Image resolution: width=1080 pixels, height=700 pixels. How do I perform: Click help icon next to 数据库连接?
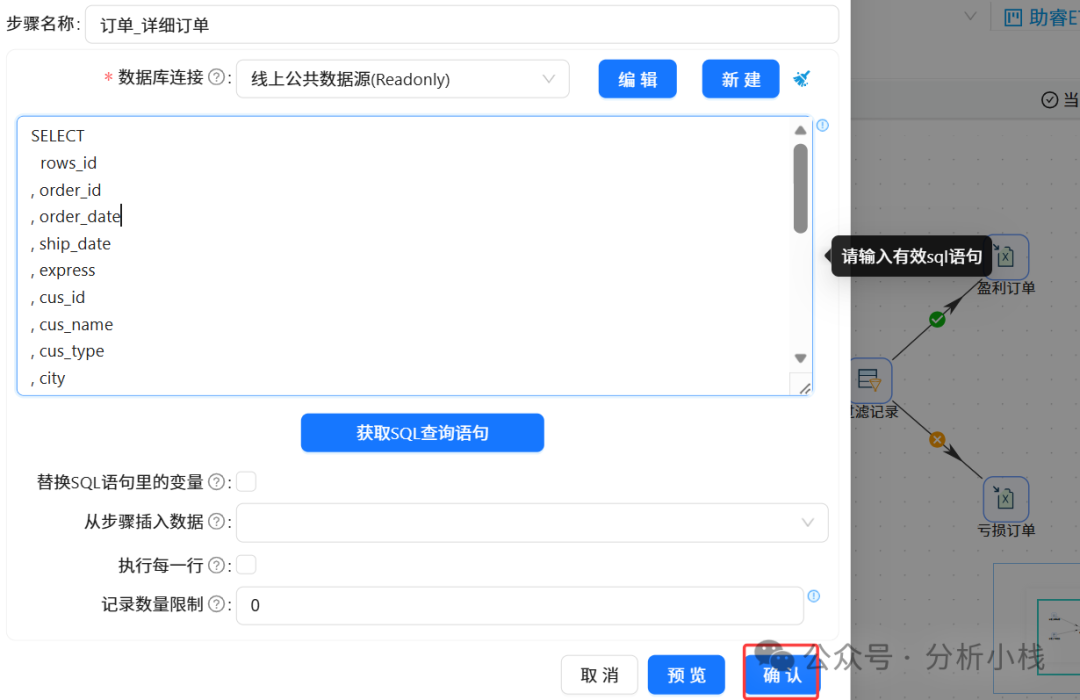point(216,77)
